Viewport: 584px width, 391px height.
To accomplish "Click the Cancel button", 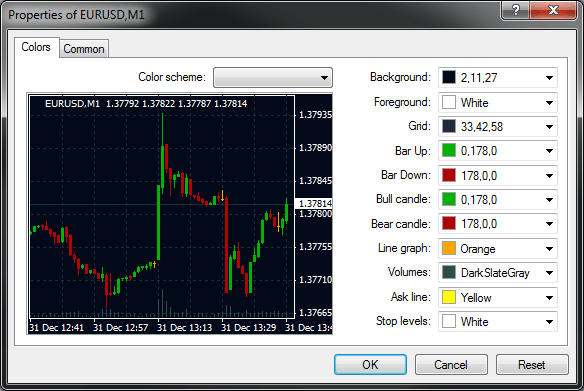I will point(451,365).
